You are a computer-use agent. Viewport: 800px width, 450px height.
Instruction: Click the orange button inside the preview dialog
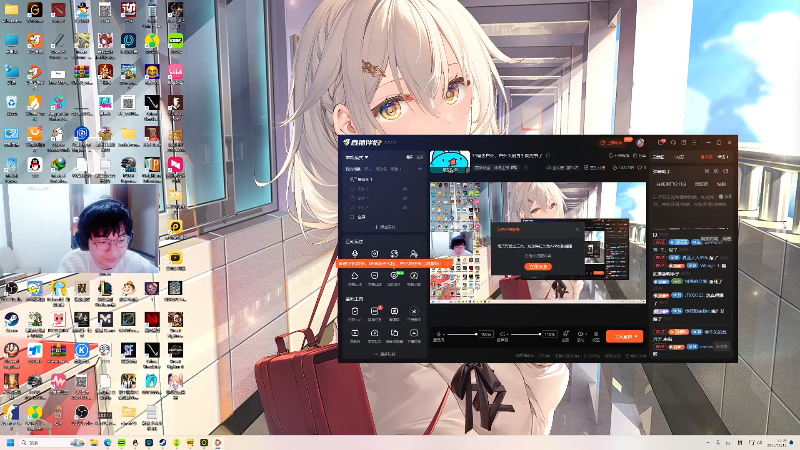pyautogui.click(x=538, y=267)
